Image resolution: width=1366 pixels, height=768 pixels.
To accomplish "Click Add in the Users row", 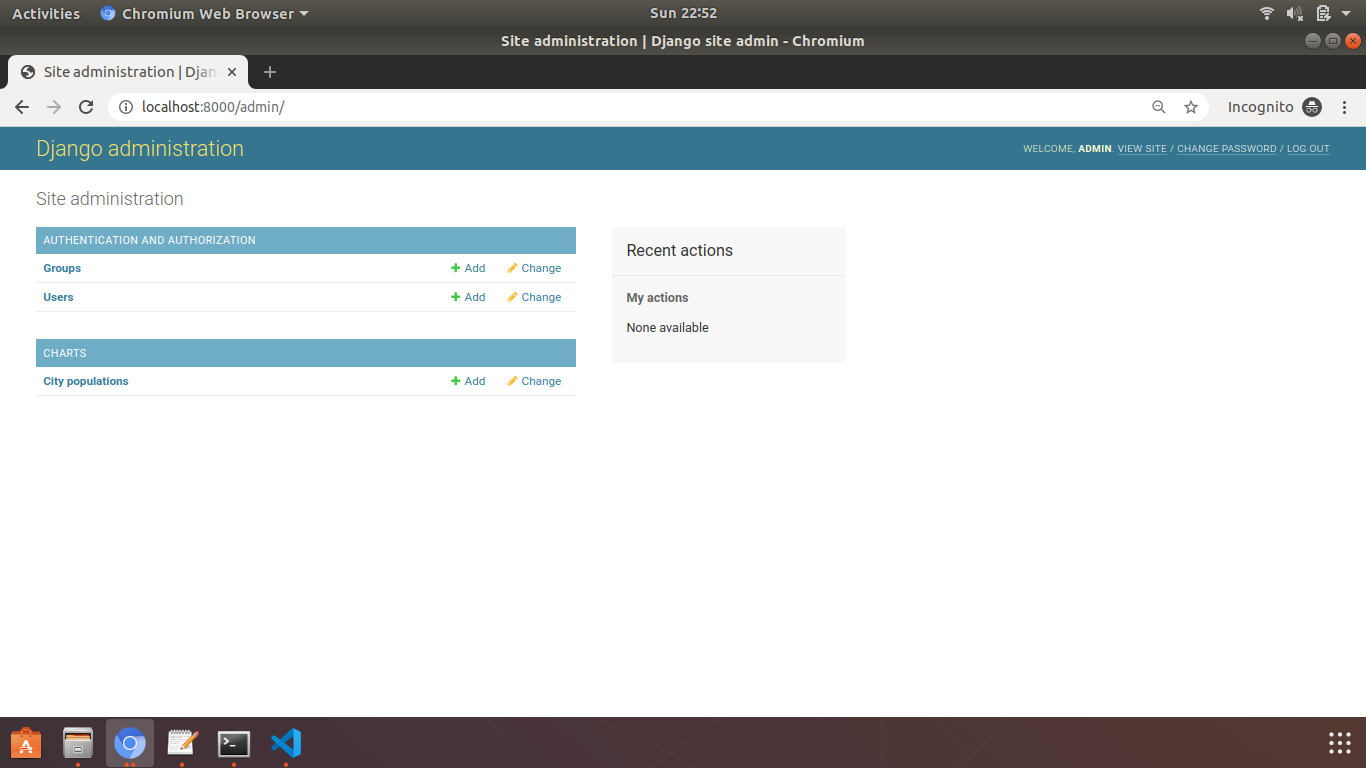I will 468,297.
